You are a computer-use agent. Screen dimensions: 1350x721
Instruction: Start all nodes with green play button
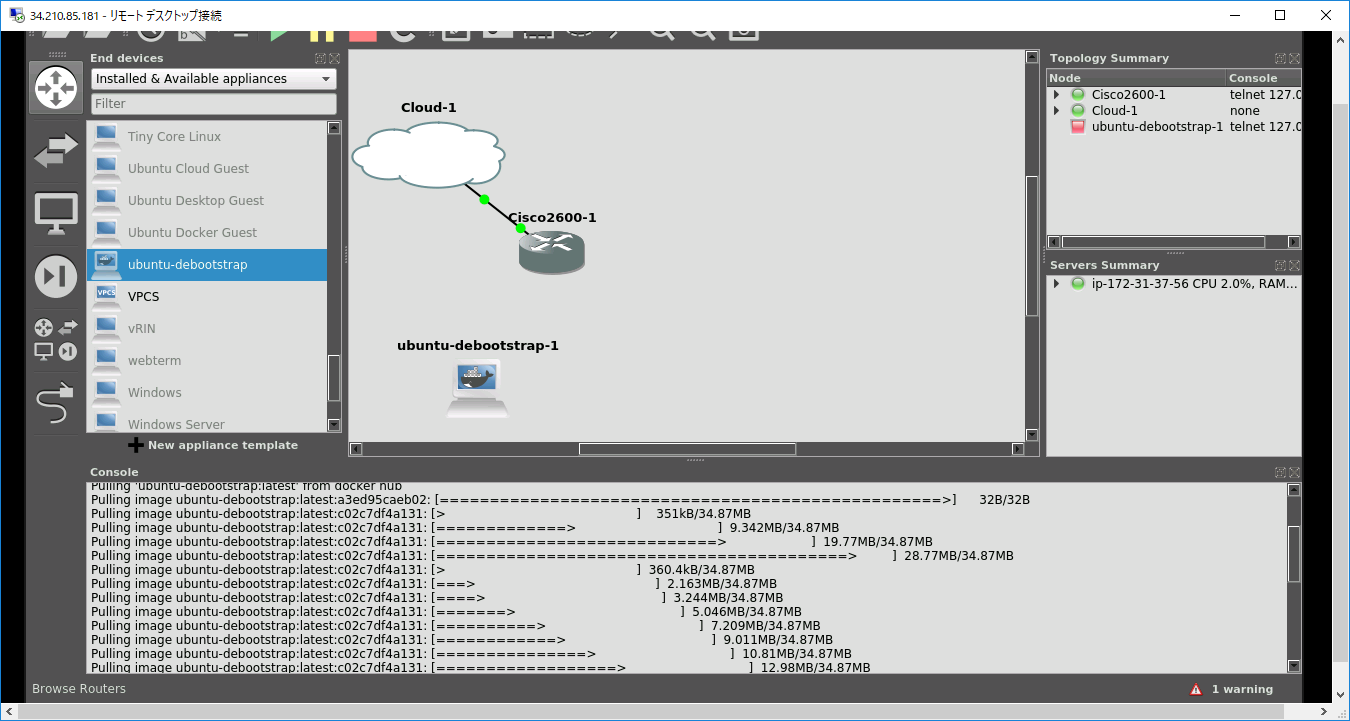coord(279,34)
